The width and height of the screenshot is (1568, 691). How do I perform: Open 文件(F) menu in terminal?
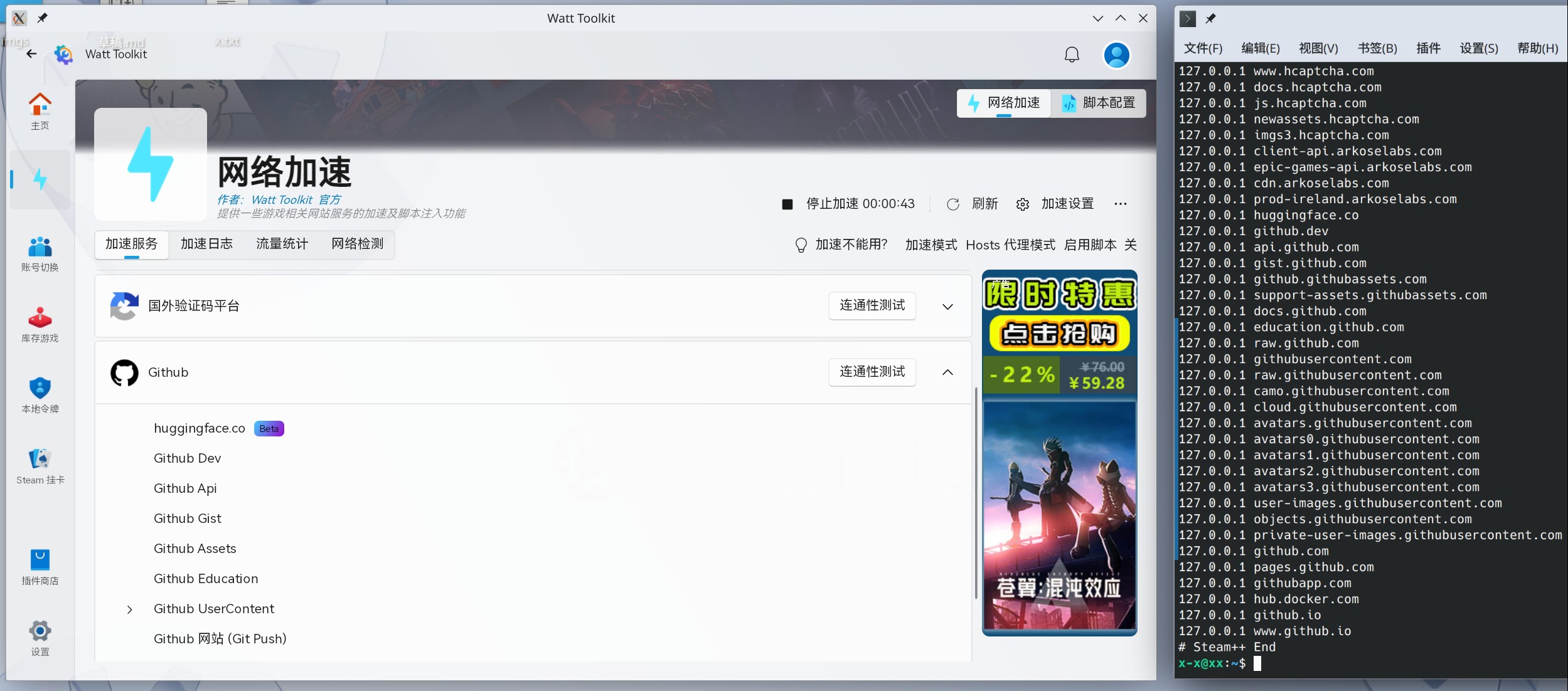(x=1203, y=48)
